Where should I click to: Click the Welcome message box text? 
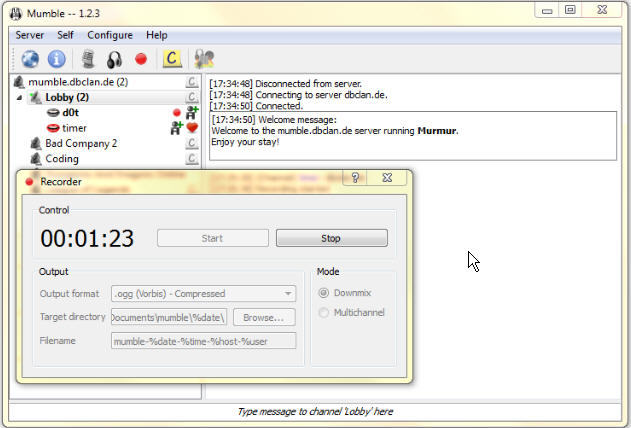click(413, 136)
